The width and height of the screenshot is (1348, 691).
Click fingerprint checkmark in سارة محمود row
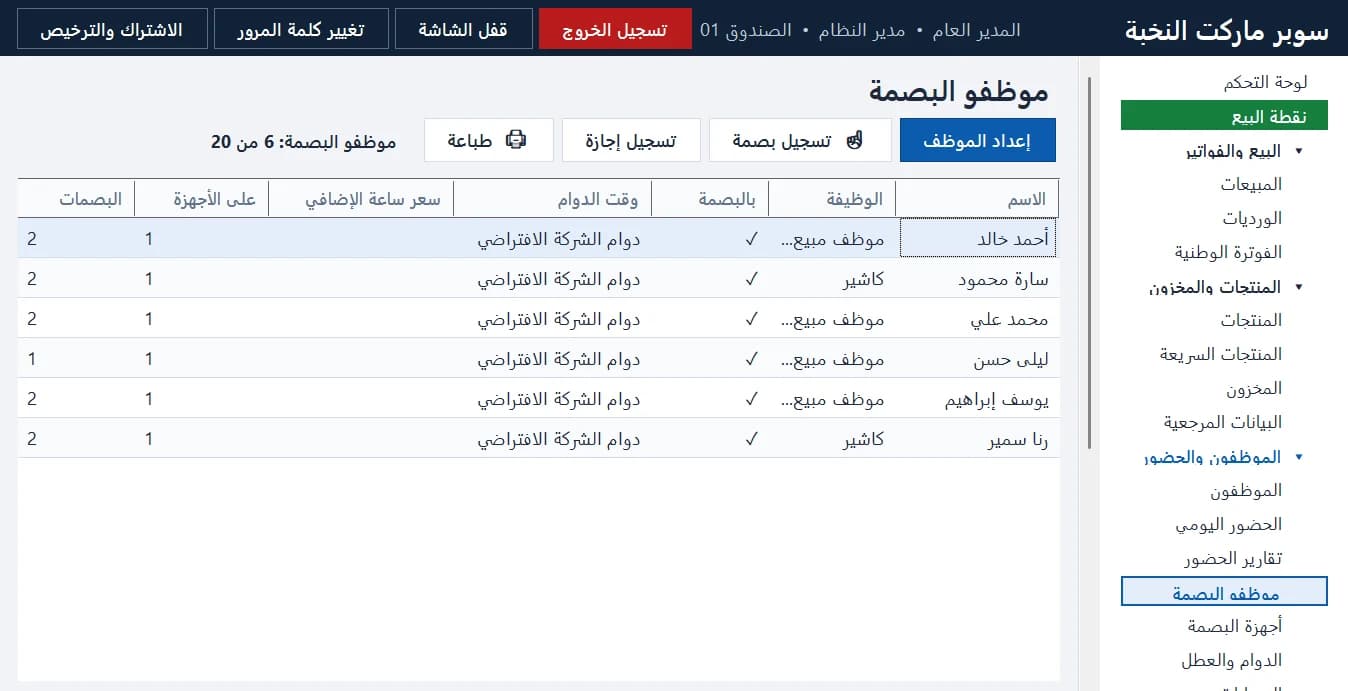click(x=751, y=279)
